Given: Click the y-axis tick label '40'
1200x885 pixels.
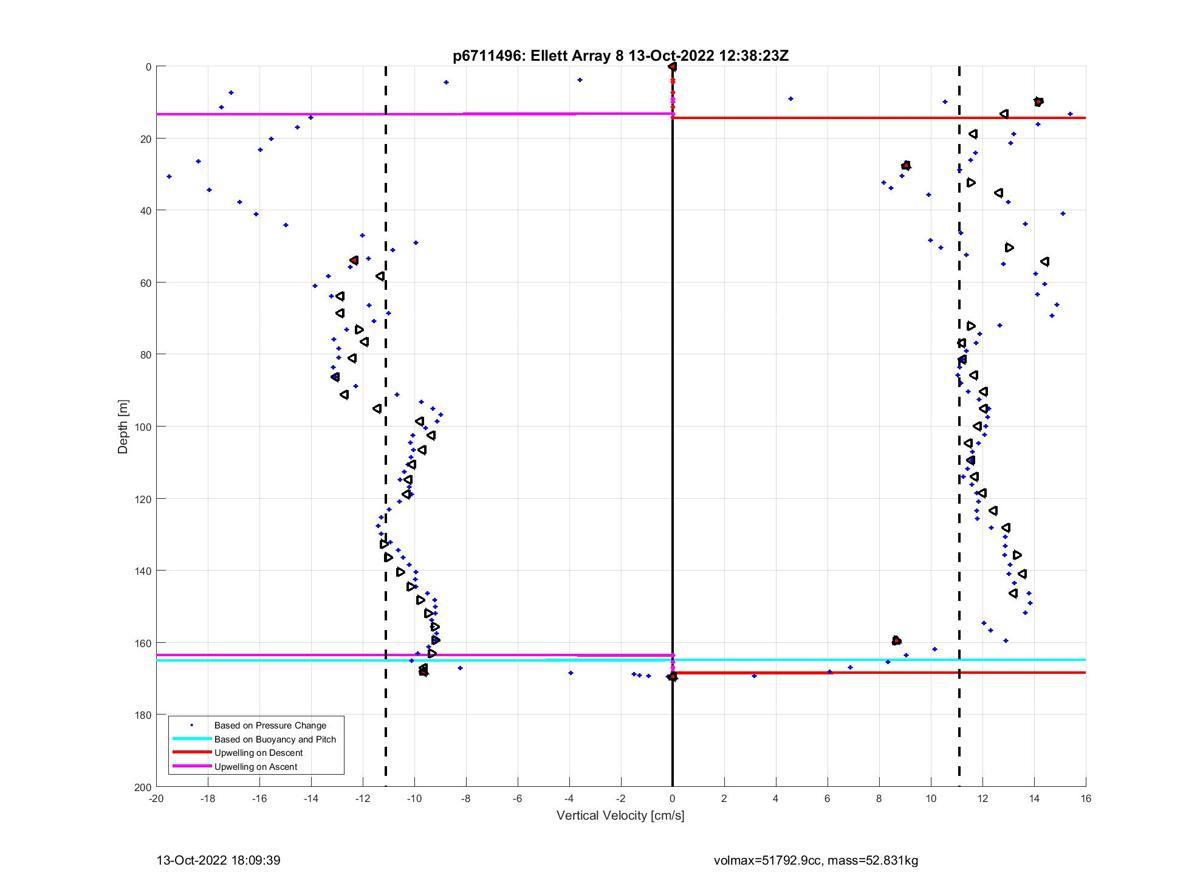Looking at the screenshot, I should tap(146, 211).
